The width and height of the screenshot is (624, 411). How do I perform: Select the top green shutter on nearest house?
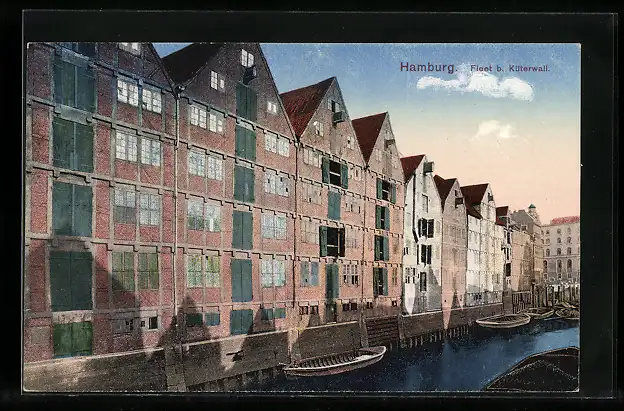(74, 85)
